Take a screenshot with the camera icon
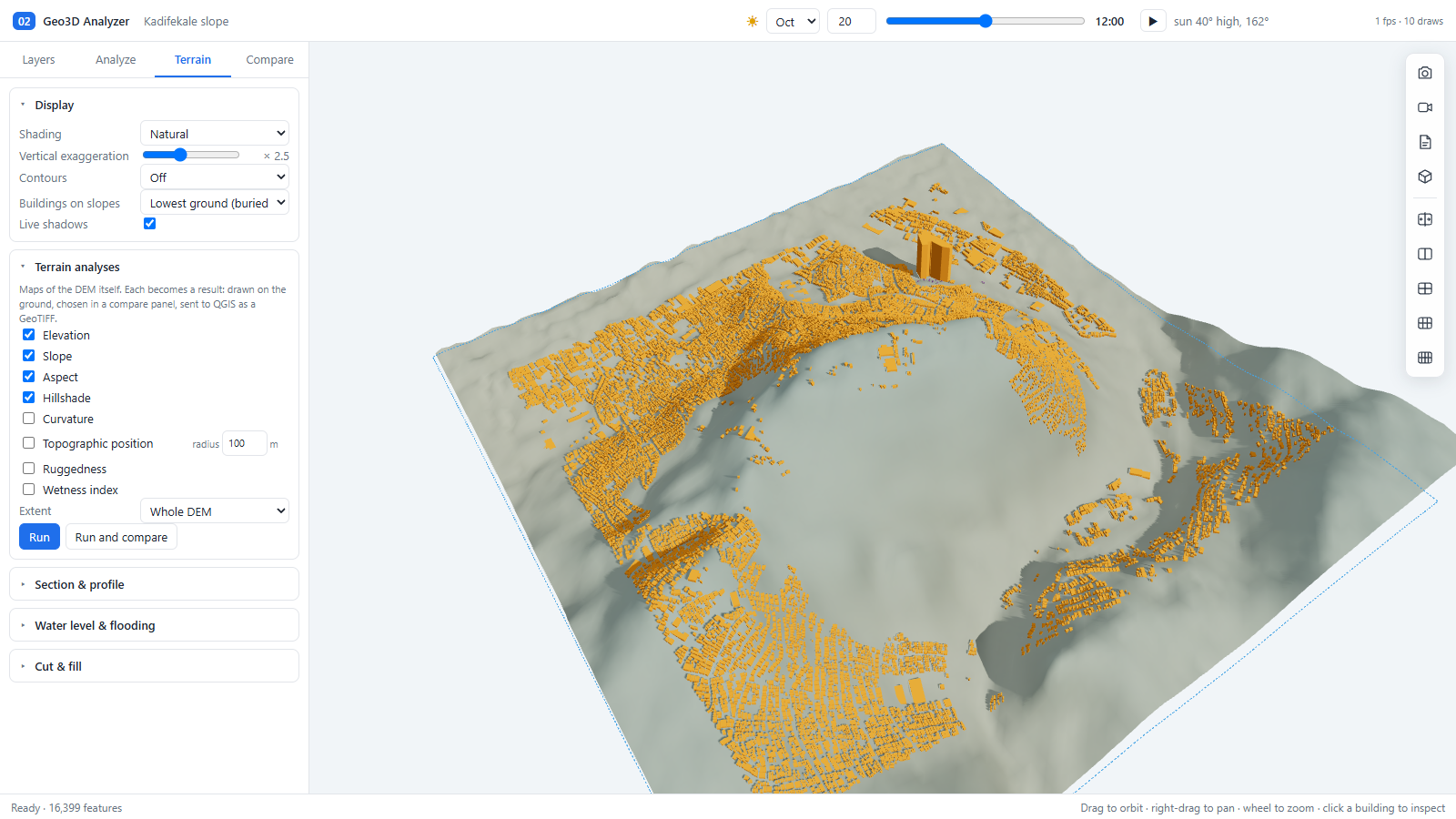 click(x=1425, y=73)
